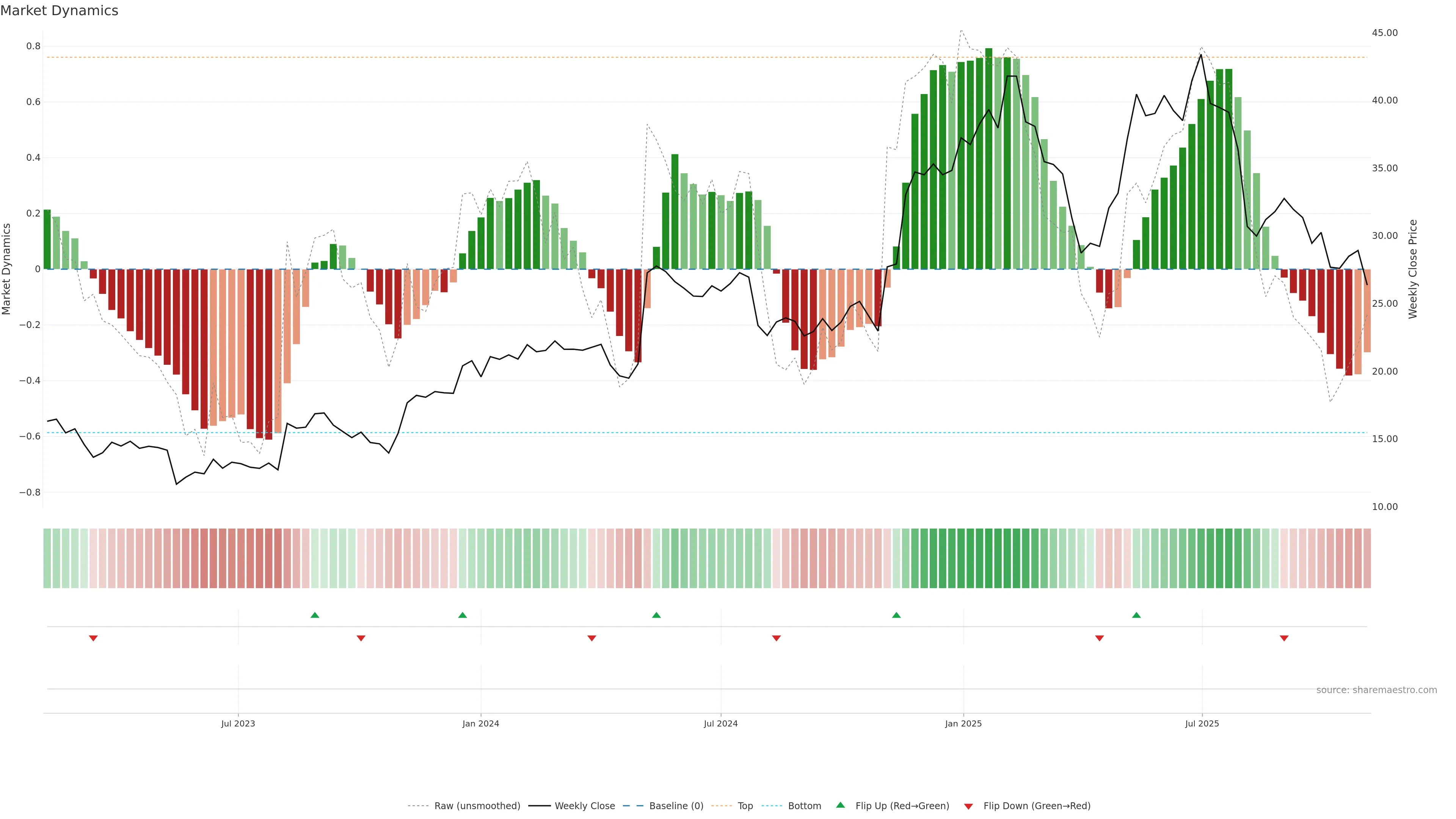Click the last red Flip Down triangle marker
The width and height of the screenshot is (1456, 819).
1283,638
